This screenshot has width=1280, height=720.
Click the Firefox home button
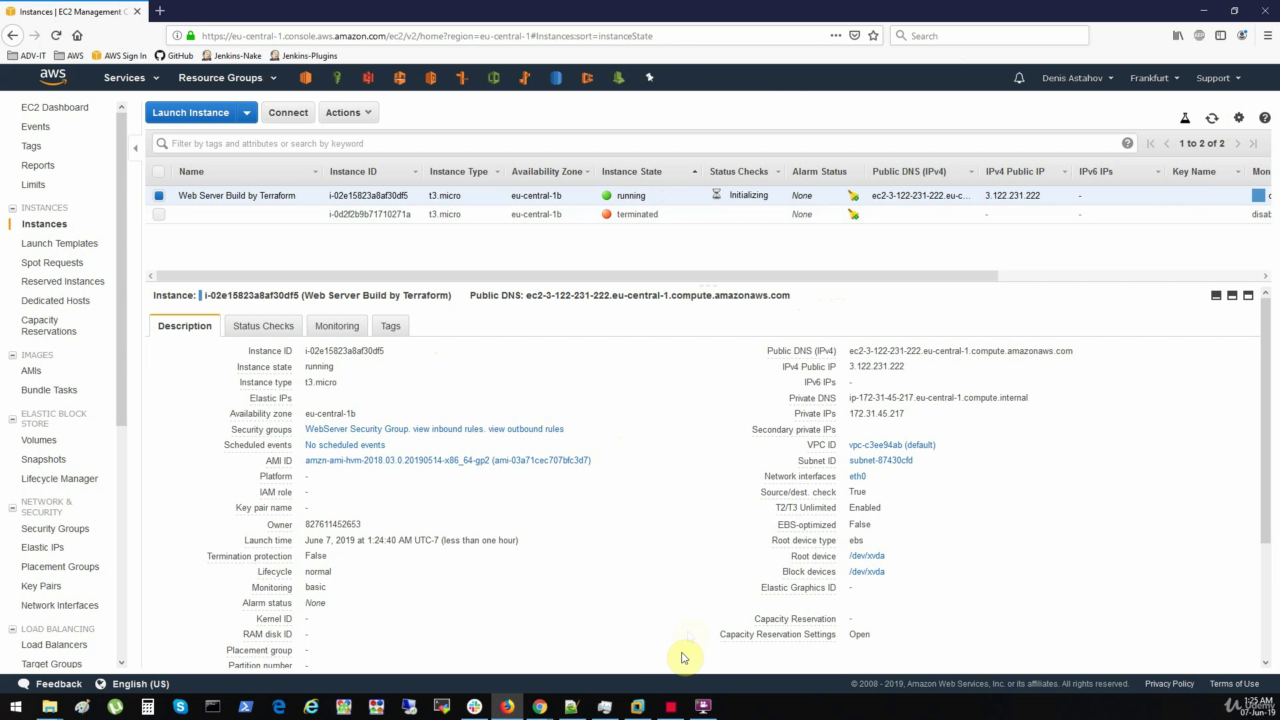[76, 35]
